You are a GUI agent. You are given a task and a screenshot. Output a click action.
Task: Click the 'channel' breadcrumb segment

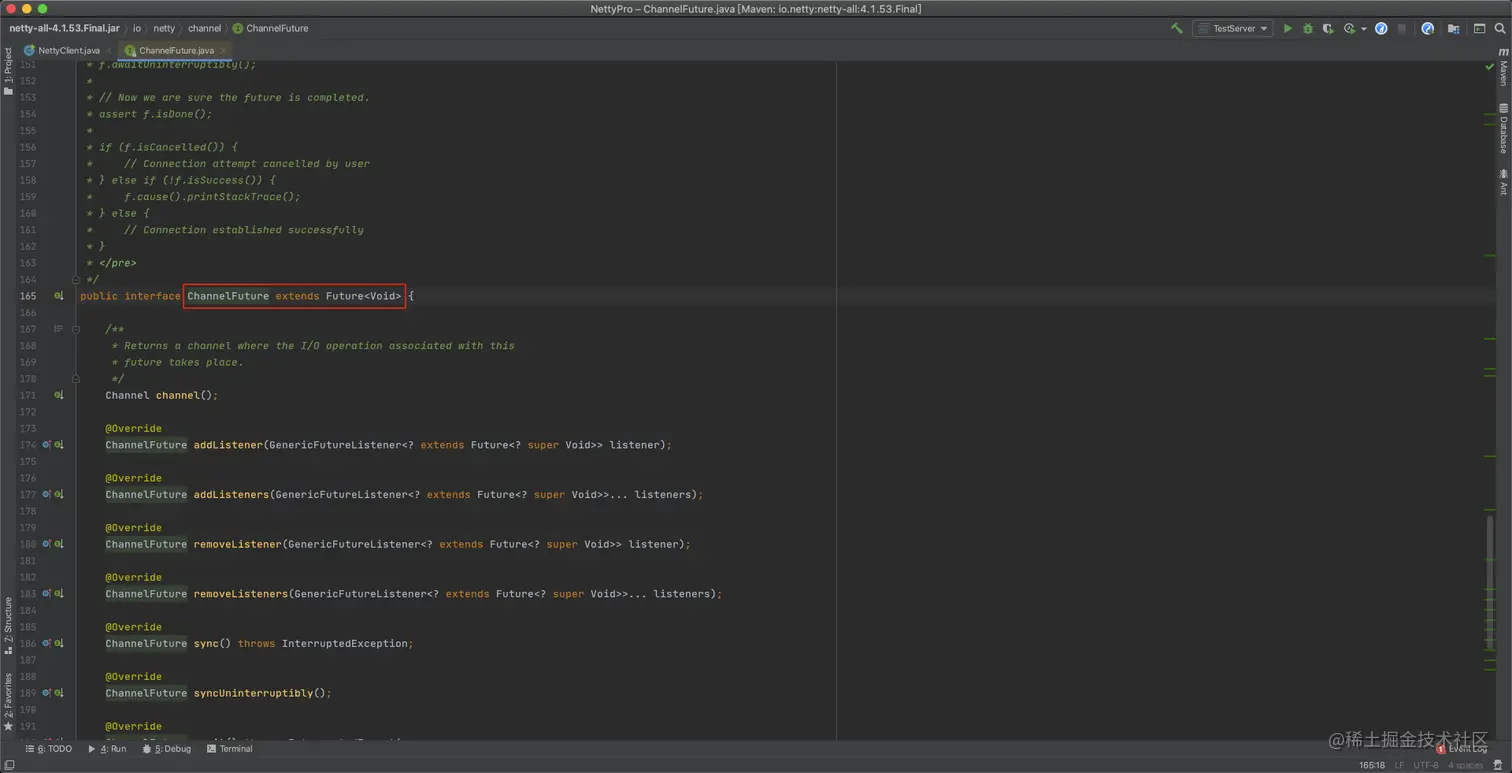point(205,29)
